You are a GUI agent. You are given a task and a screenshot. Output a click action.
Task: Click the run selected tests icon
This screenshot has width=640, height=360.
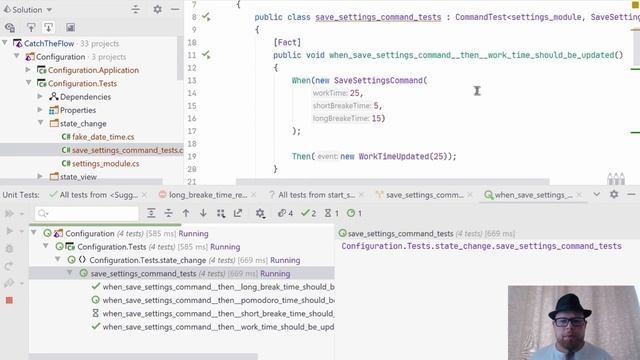point(9,231)
